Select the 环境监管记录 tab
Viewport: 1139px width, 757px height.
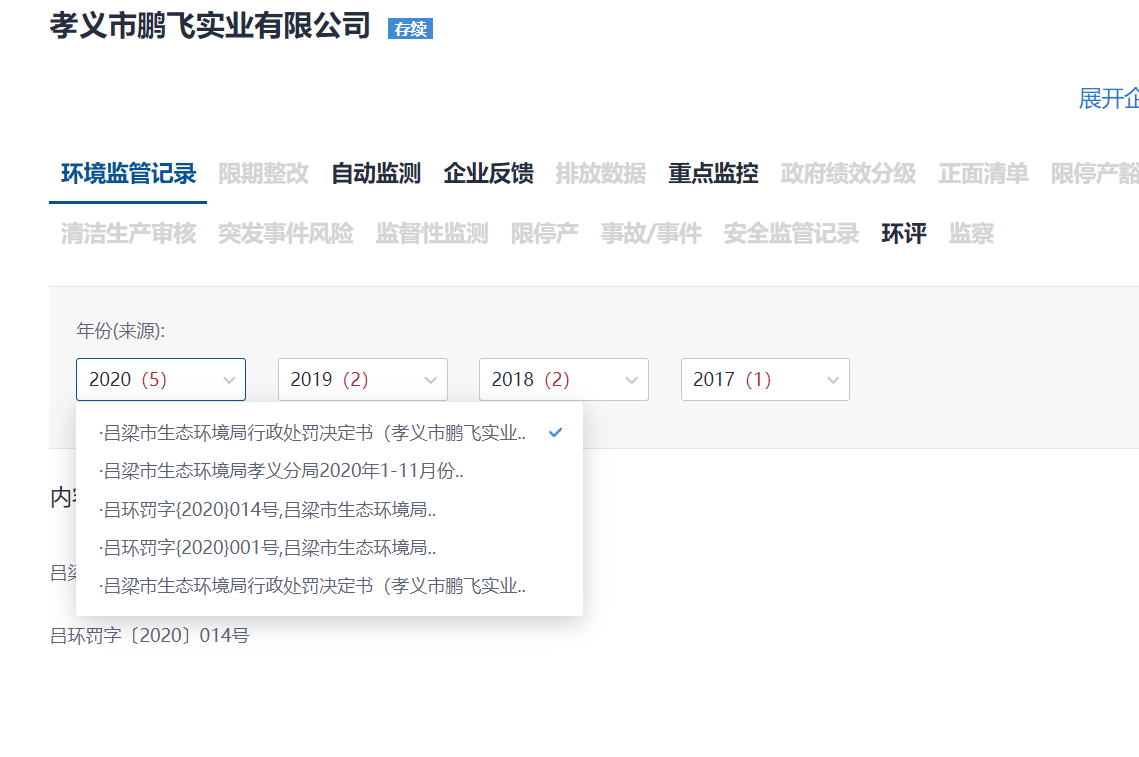(126, 172)
